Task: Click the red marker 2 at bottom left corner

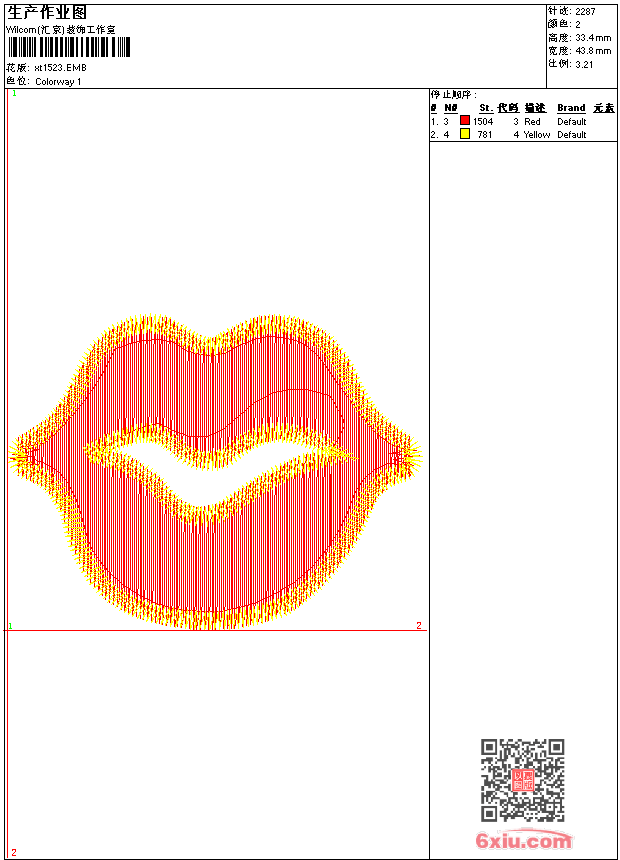Action: 14,852
